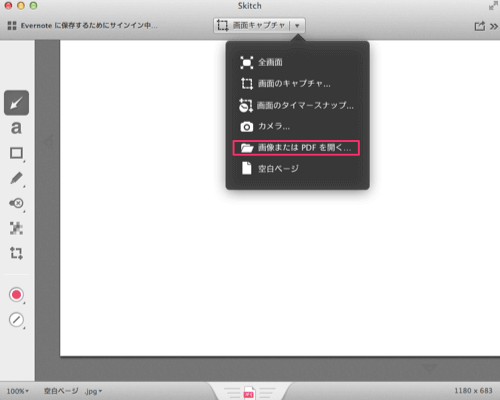
Task: Select the Crop tool in sidebar
Action: pyautogui.click(x=16, y=253)
